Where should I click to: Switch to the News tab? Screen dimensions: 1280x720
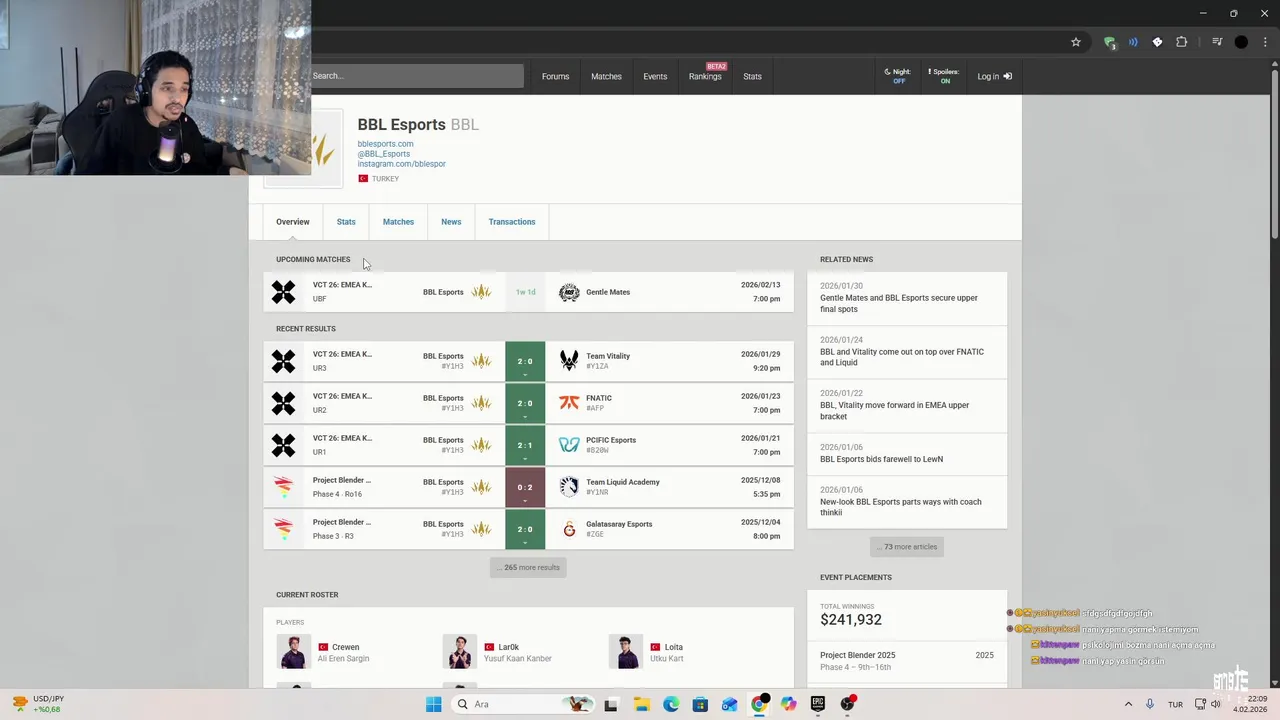click(451, 222)
